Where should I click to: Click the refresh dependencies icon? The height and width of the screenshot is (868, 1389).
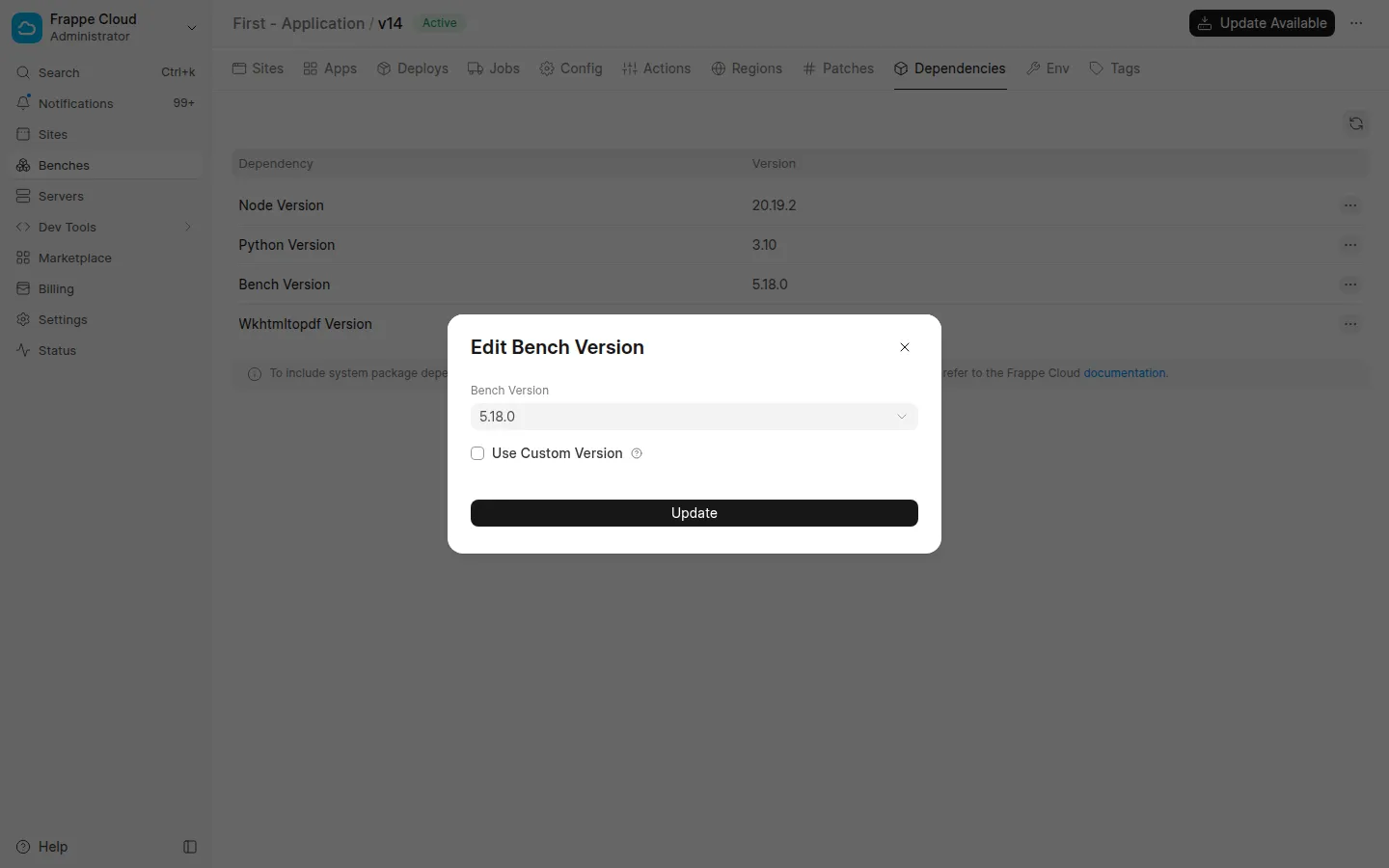click(x=1356, y=123)
